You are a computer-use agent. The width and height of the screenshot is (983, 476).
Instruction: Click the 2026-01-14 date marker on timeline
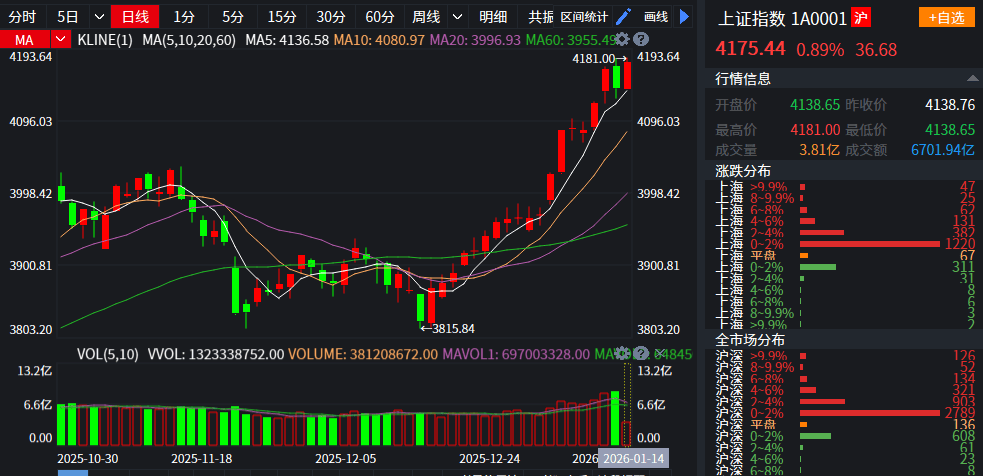(x=632, y=458)
